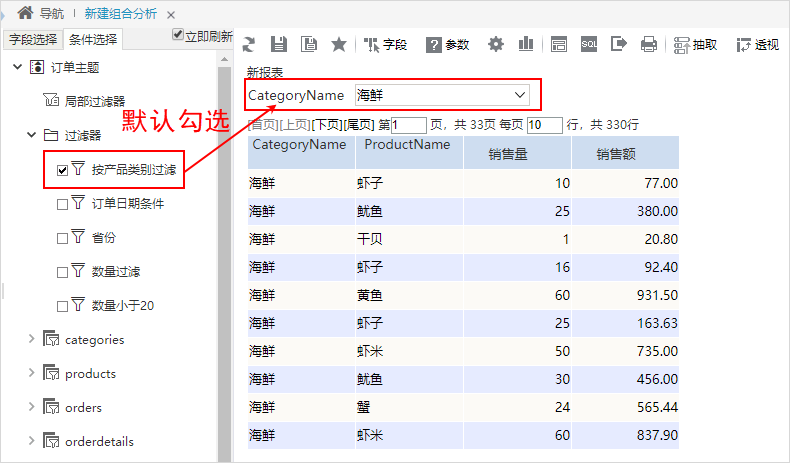Click the export icon

pyautogui.click(x=619, y=44)
